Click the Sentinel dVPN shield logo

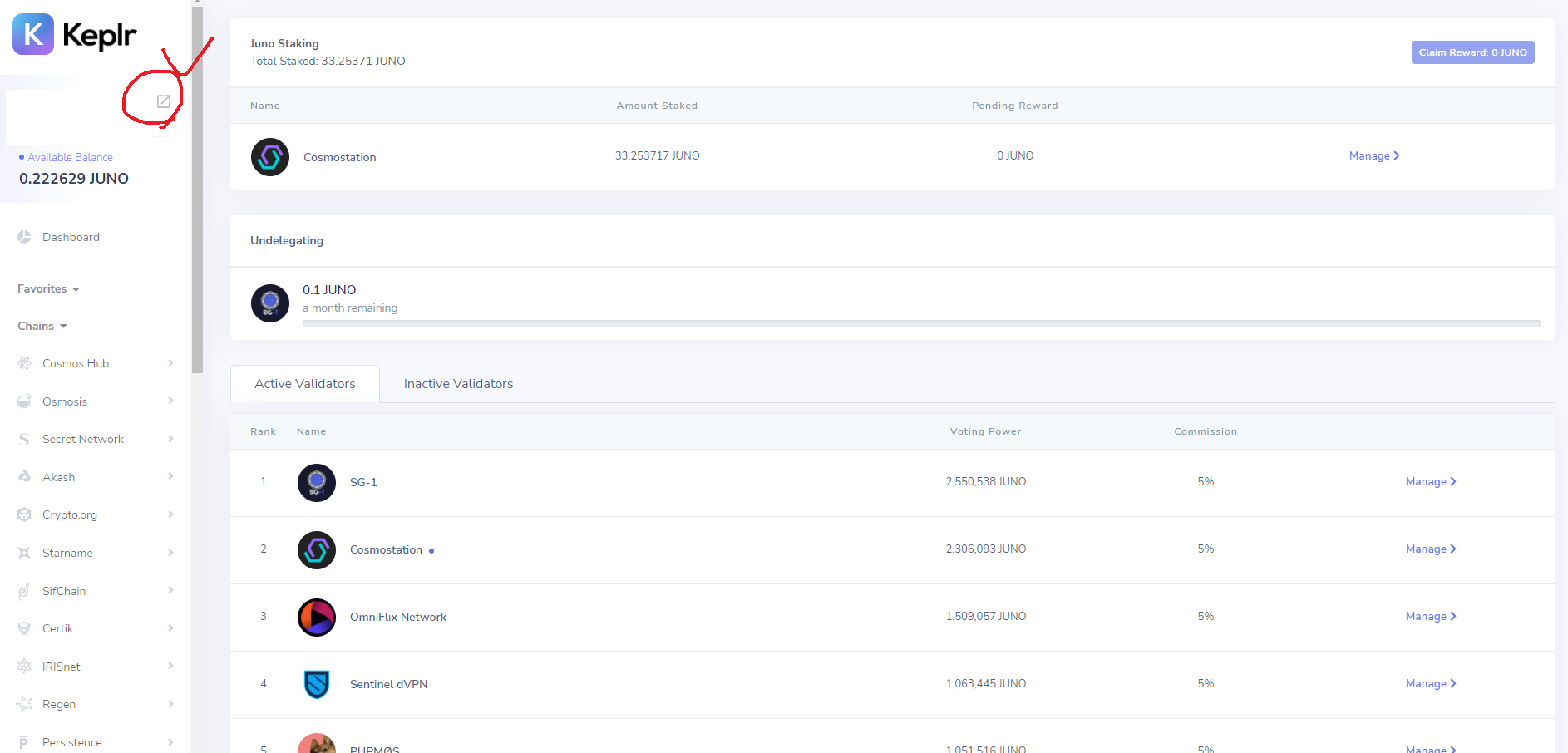(x=317, y=685)
